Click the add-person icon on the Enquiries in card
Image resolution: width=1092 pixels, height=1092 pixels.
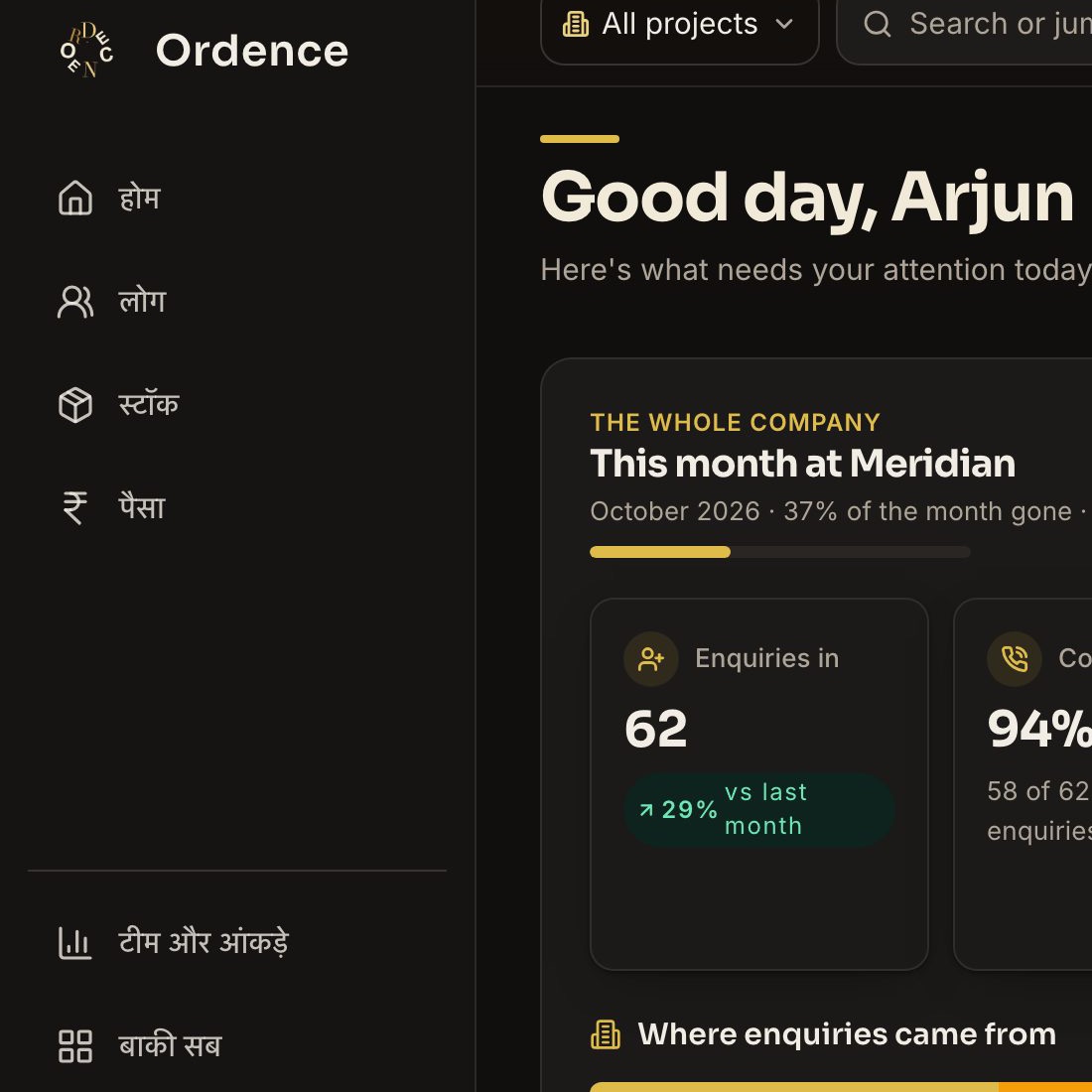coord(651,659)
